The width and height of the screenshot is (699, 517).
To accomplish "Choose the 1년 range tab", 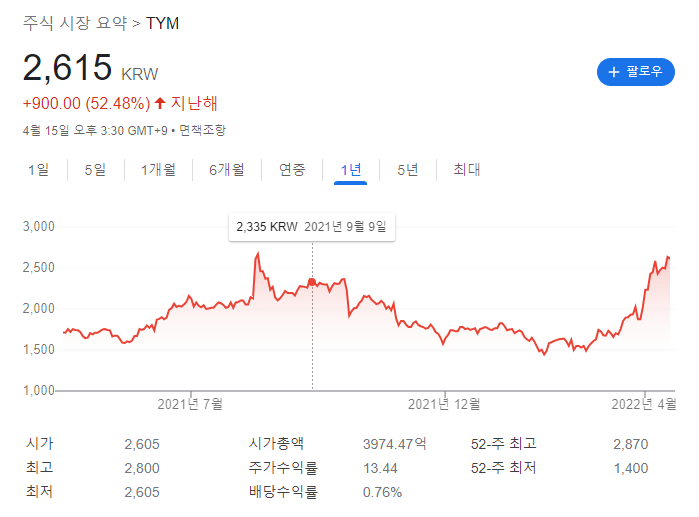I will (350, 170).
